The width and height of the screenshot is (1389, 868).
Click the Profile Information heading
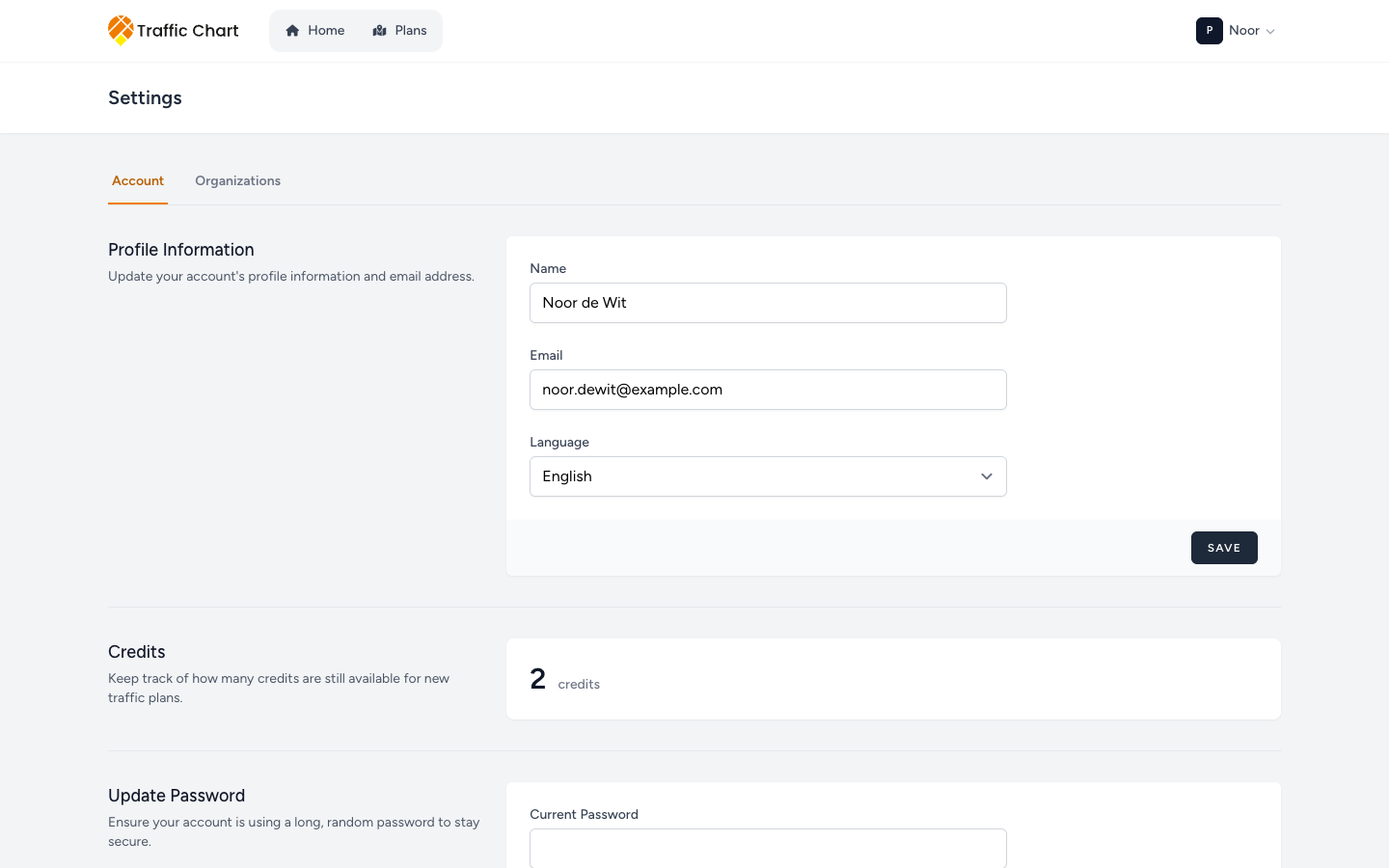(x=181, y=250)
